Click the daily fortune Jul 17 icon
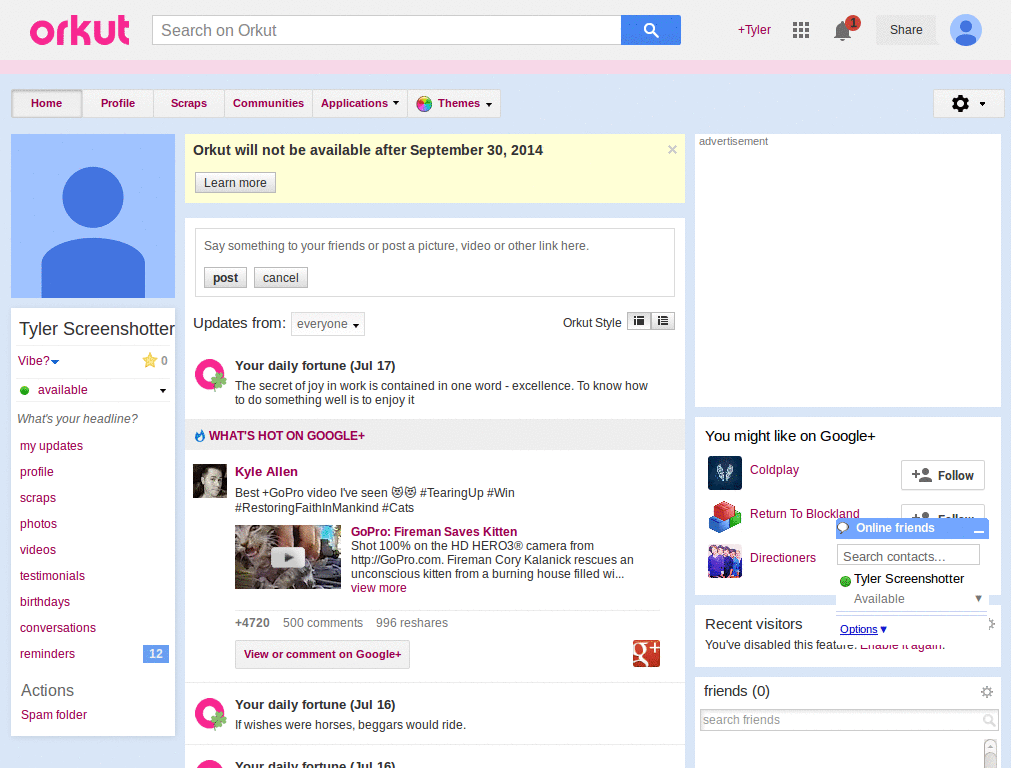The width and height of the screenshot is (1024, 768). 210,375
